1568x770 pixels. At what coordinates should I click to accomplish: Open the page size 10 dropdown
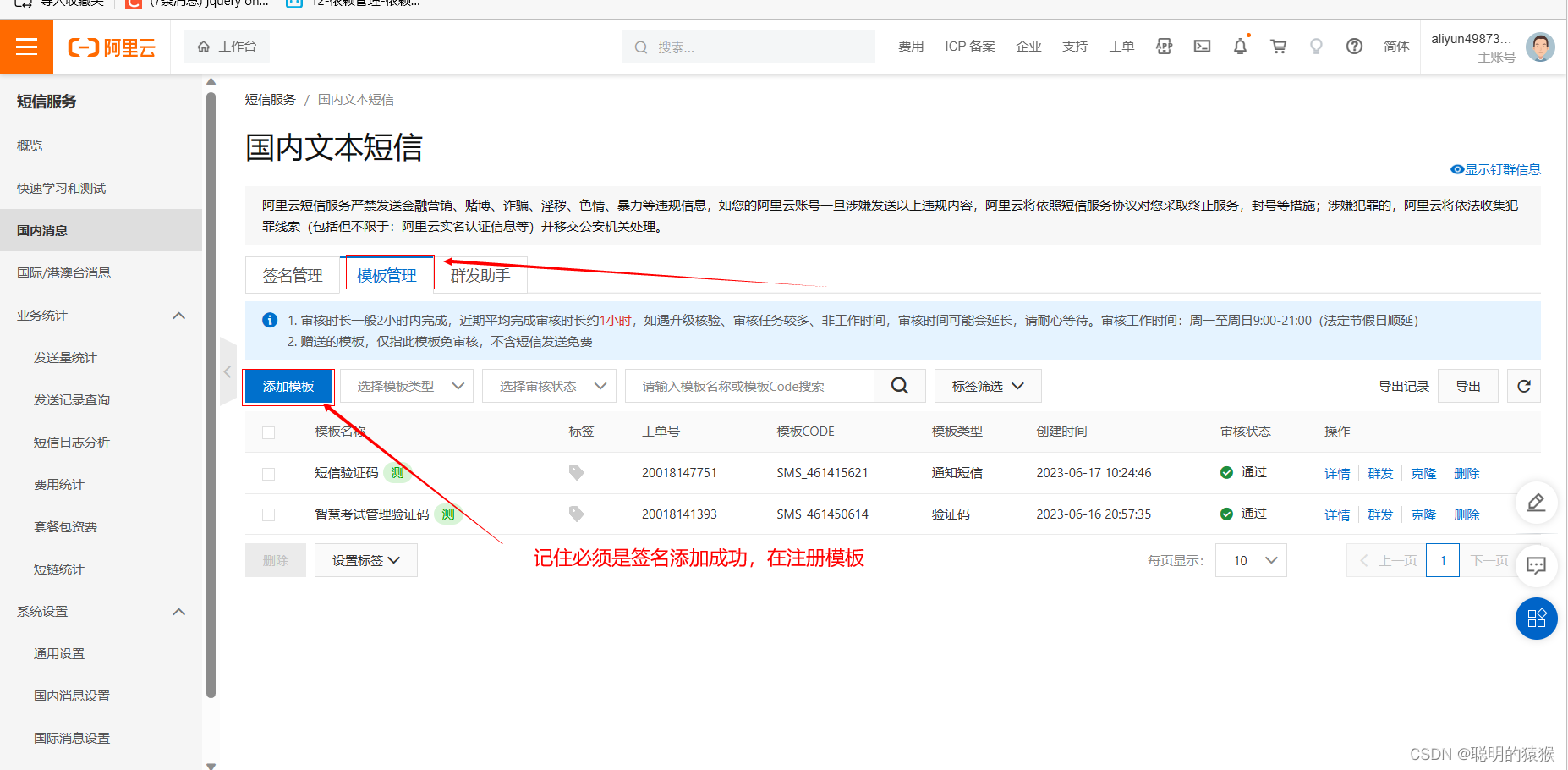(1251, 560)
